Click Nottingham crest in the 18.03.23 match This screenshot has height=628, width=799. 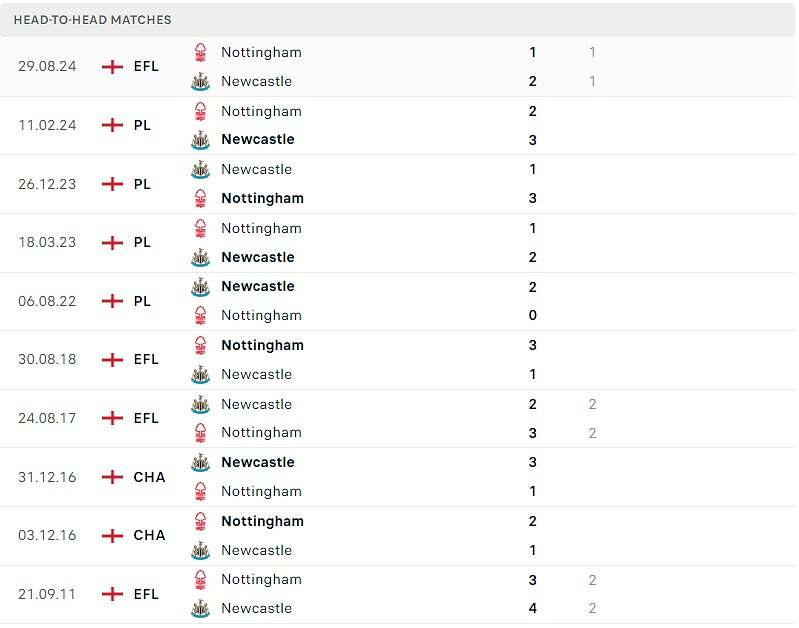[x=201, y=228]
